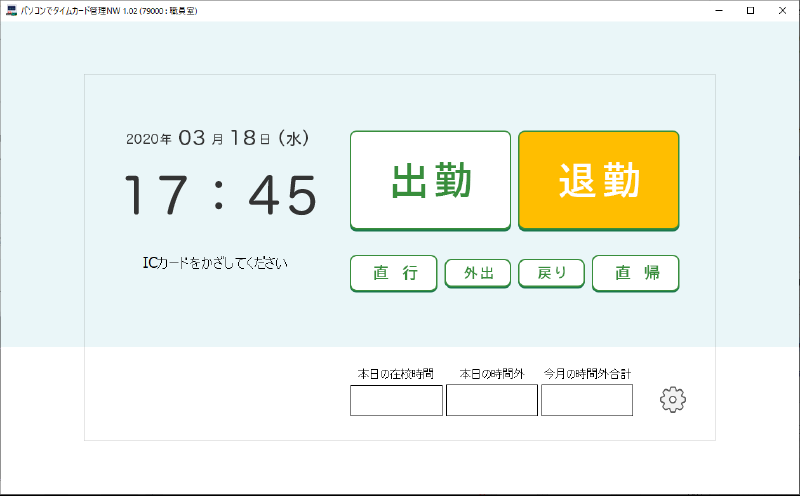Click the app icon in the title bar
800x496 pixels.
tap(11, 10)
